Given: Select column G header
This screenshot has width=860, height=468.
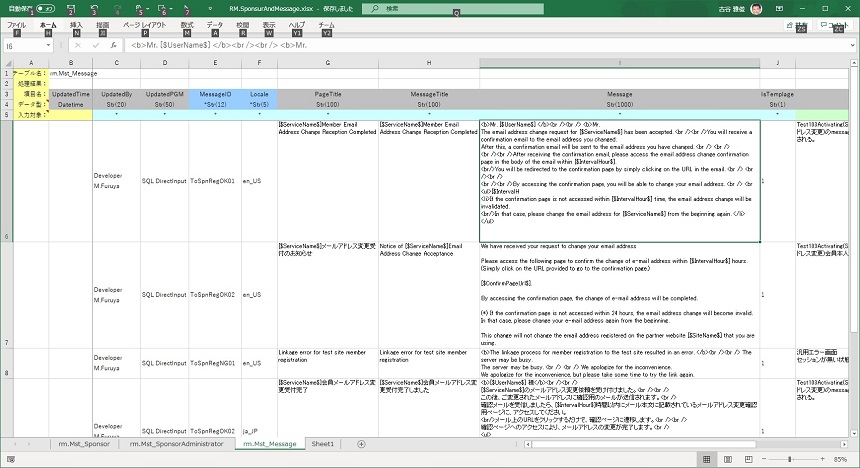Looking at the screenshot, I should click(327, 63).
